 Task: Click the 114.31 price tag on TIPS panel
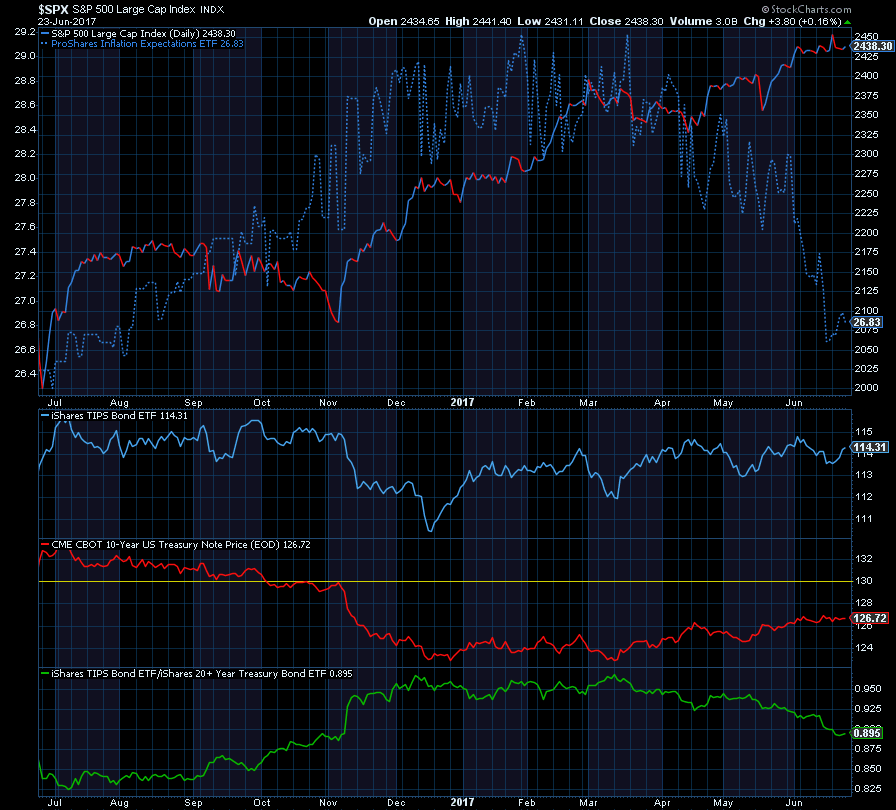click(870, 447)
